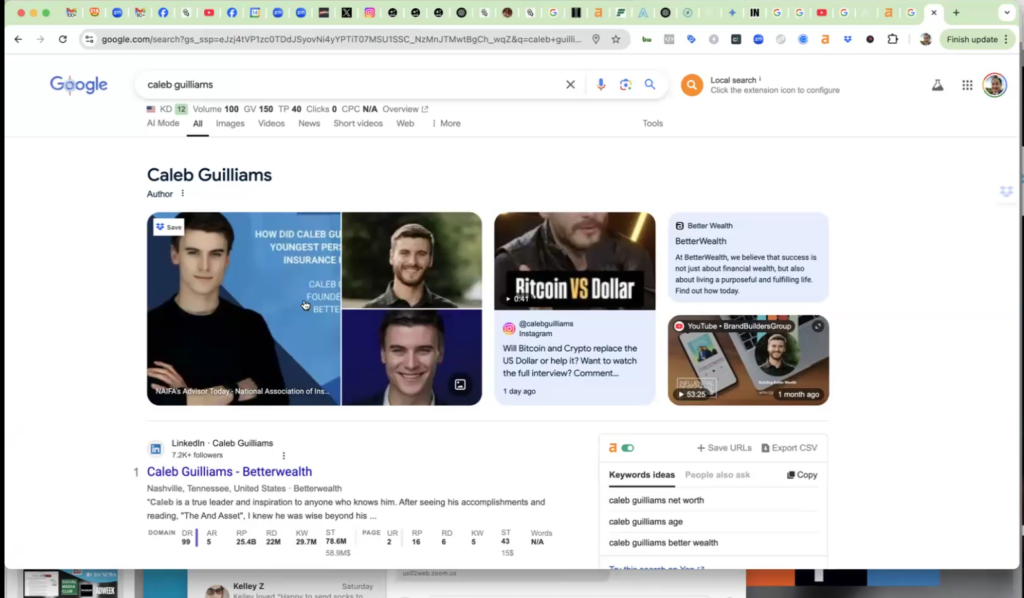Select the Web search tab
The height and width of the screenshot is (598, 1024).
405,123
